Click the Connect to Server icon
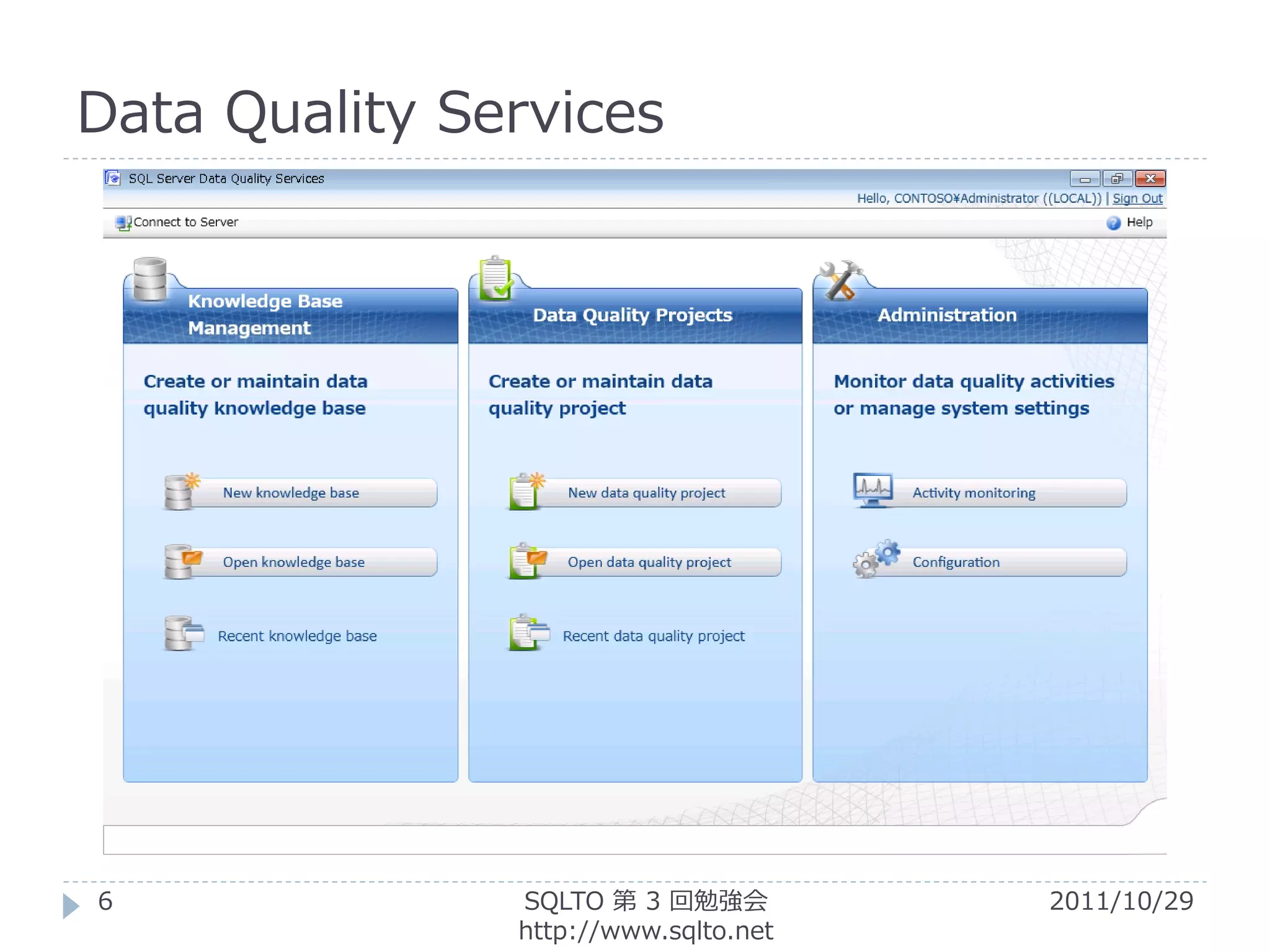Screen dimensions: 1270x952 123,223
